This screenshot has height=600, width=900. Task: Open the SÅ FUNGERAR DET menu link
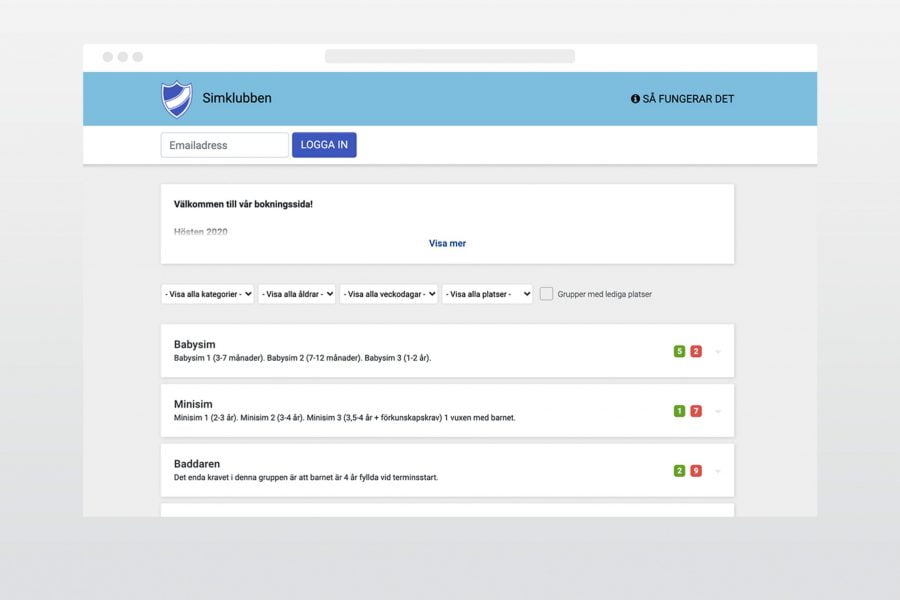coord(688,99)
